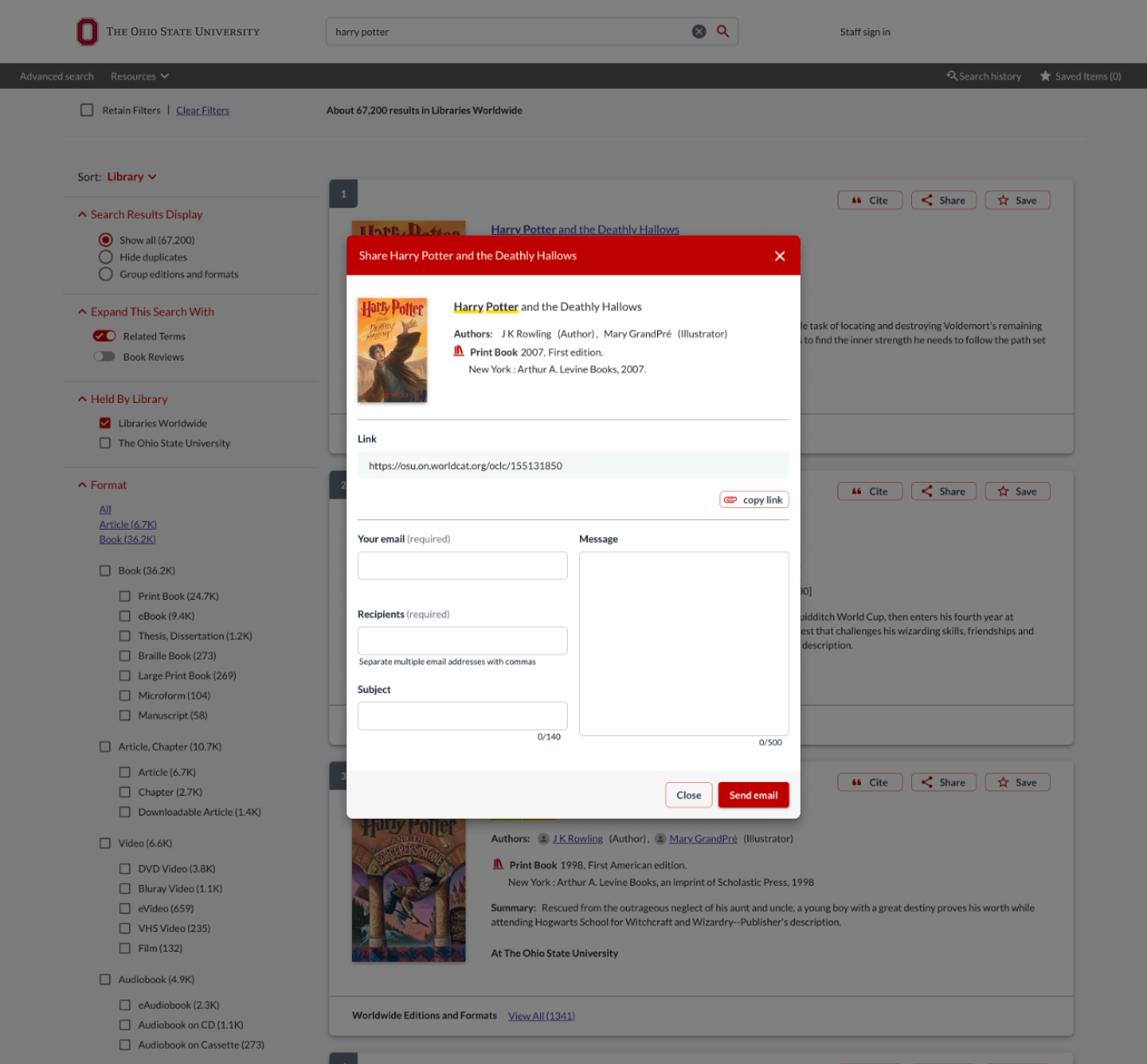Image resolution: width=1147 pixels, height=1064 pixels.
Task: Check the Retain Filters checkbox
Action: tap(87, 111)
